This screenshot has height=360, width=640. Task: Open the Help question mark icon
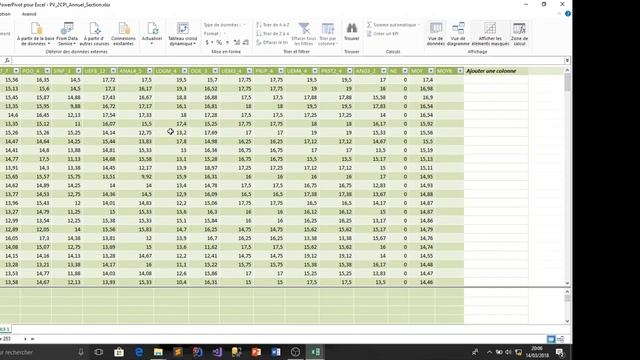click(568, 13)
